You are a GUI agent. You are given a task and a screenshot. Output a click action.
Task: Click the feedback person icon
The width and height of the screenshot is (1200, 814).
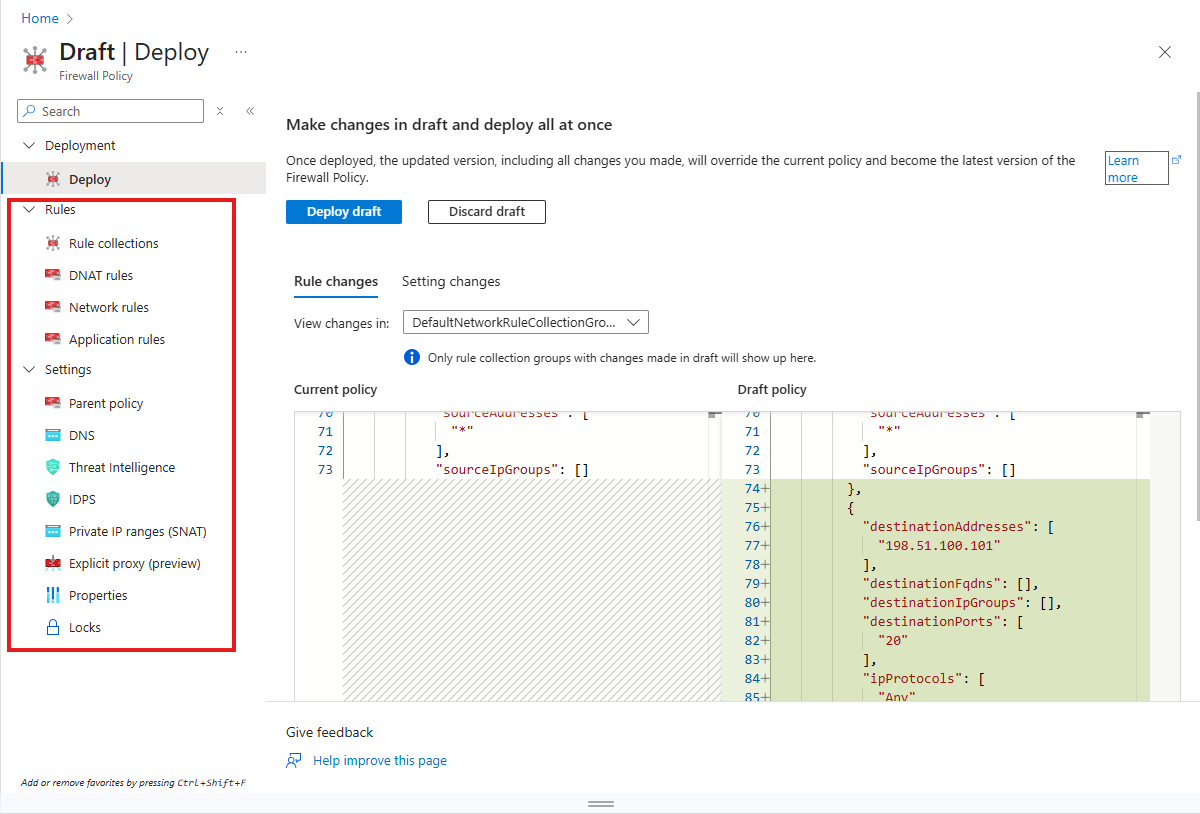pos(294,760)
